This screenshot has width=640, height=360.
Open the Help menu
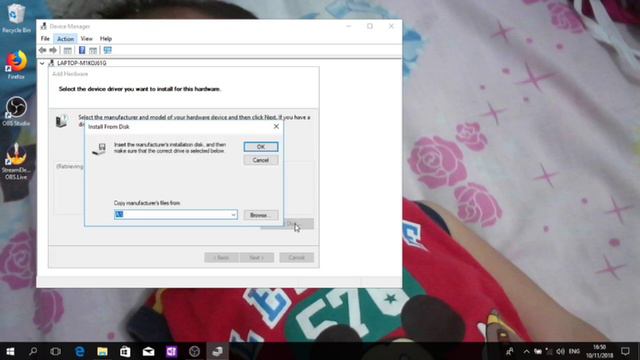pos(106,38)
